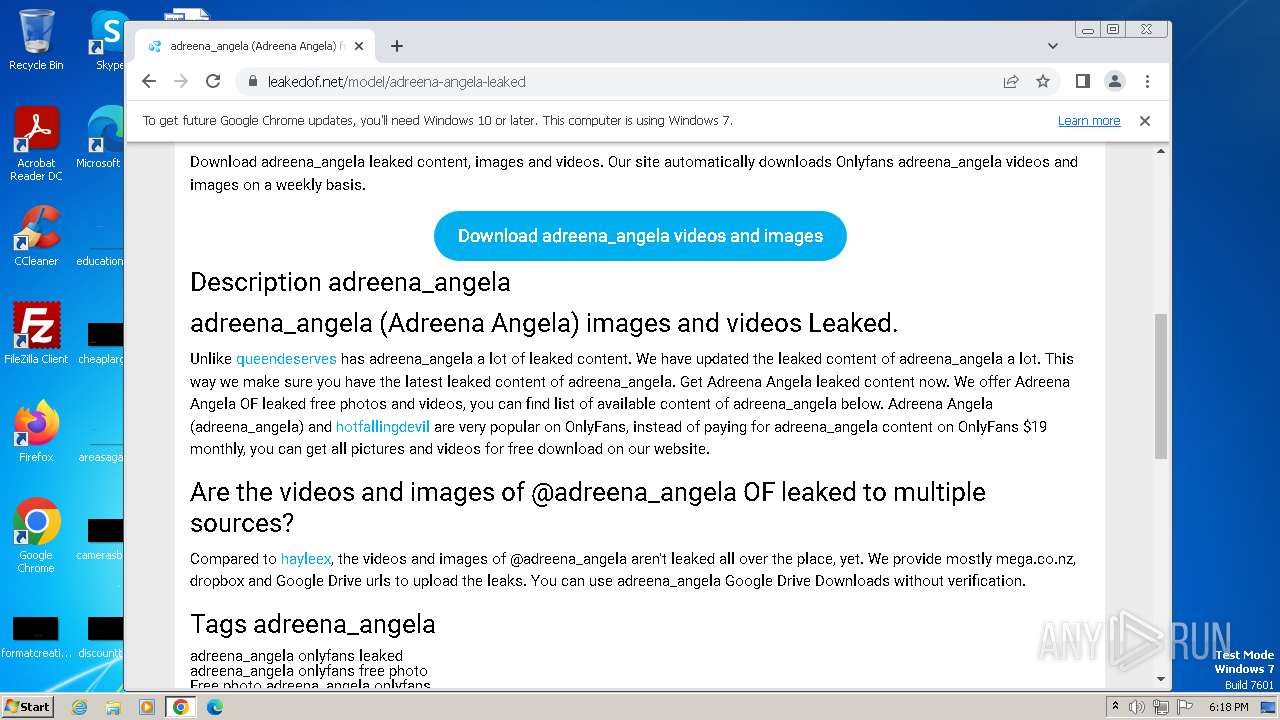Open Internet Explorer in the taskbar
Image resolution: width=1280 pixels, height=720 pixels.
80,707
